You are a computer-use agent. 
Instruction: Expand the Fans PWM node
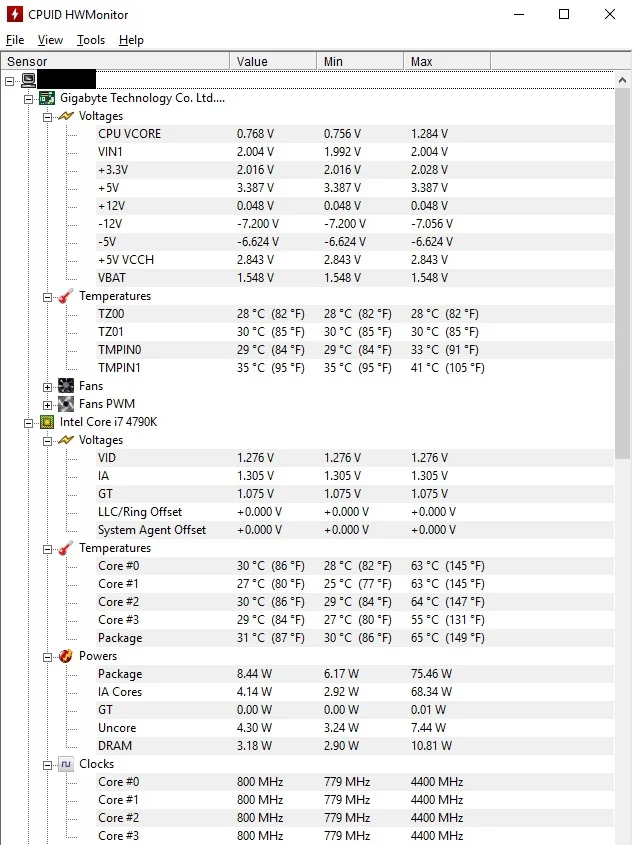(47, 405)
